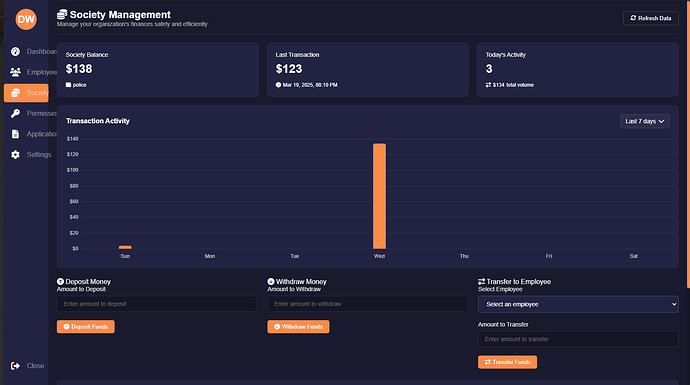690x385 pixels.
Task: Focus the Enter amount to withdraw field
Action: (x=367, y=304)
